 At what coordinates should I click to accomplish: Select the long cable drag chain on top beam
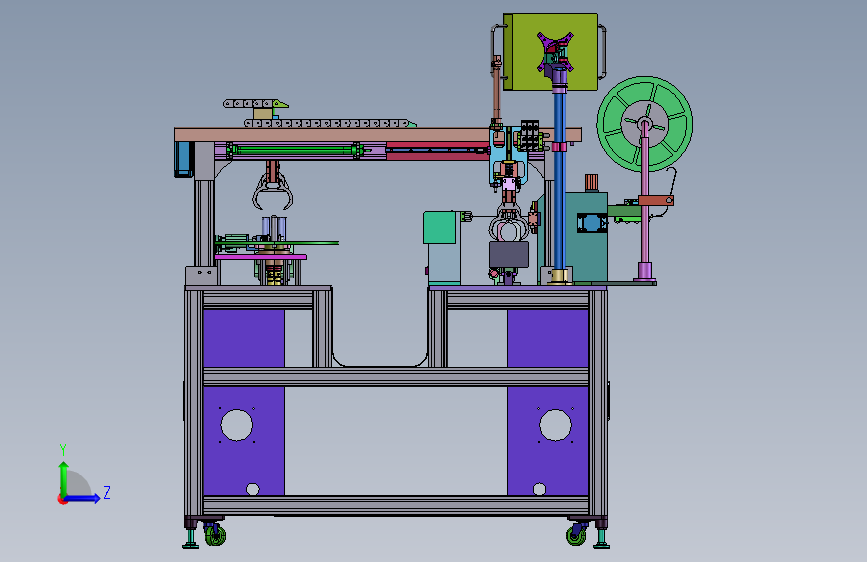coord(329,123)
